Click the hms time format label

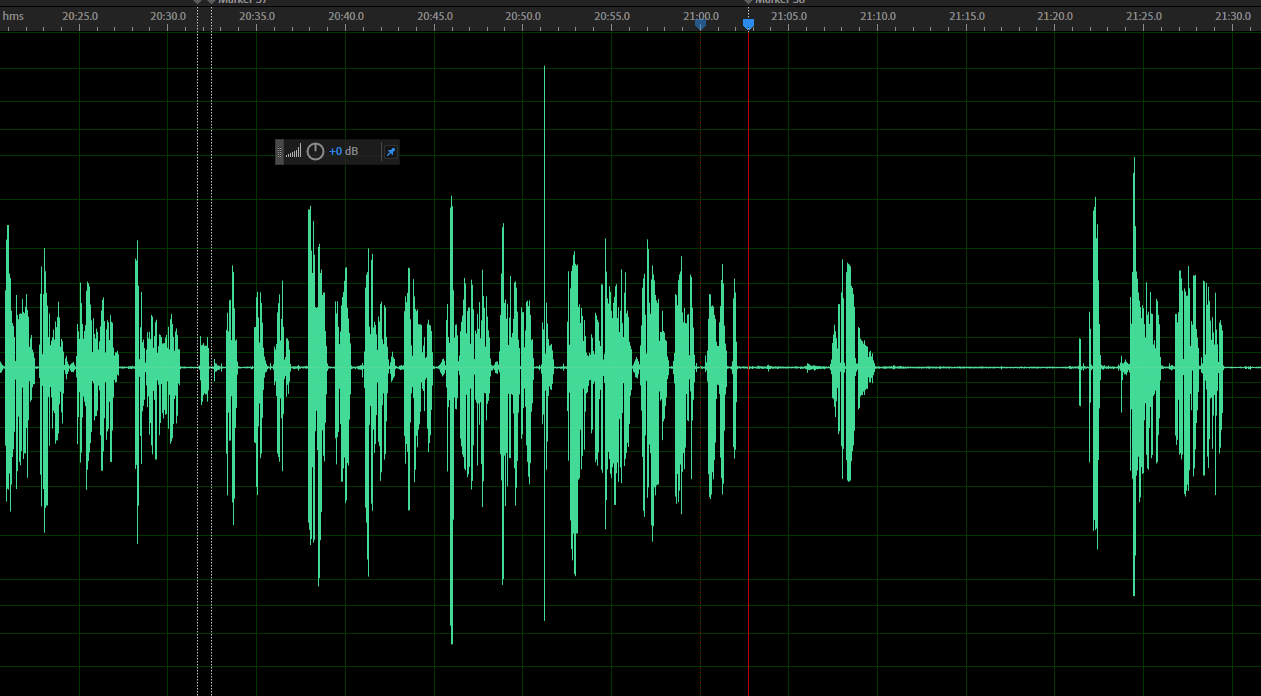tap(13, 16)
